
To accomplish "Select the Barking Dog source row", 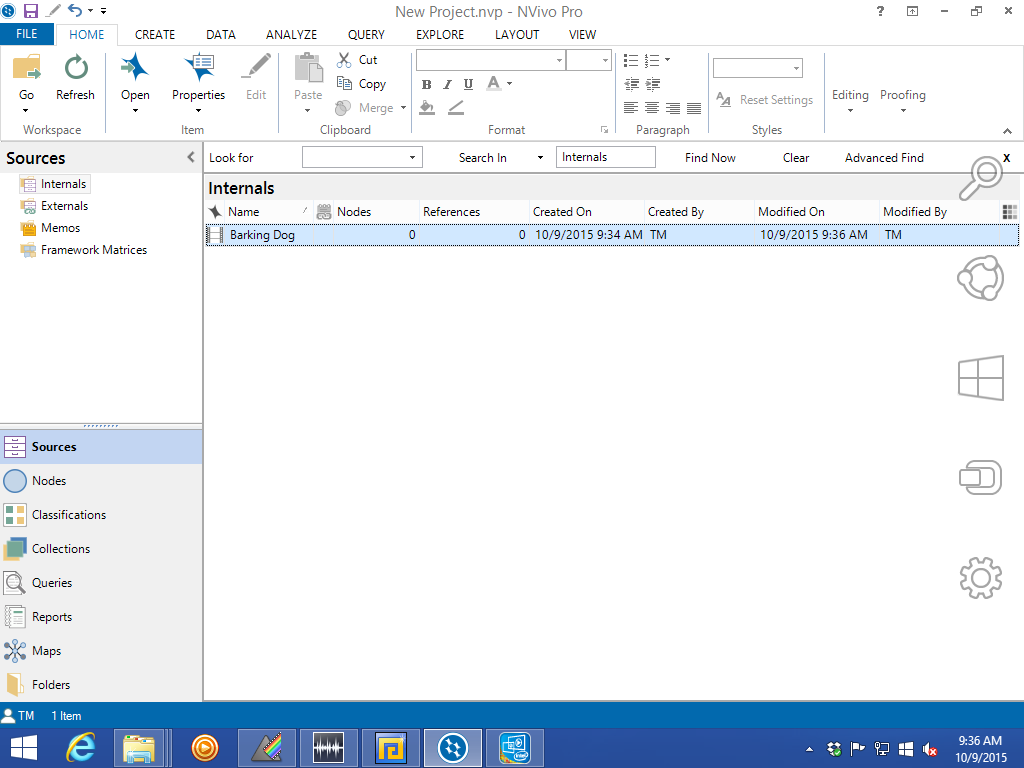I will coord(262,235).
